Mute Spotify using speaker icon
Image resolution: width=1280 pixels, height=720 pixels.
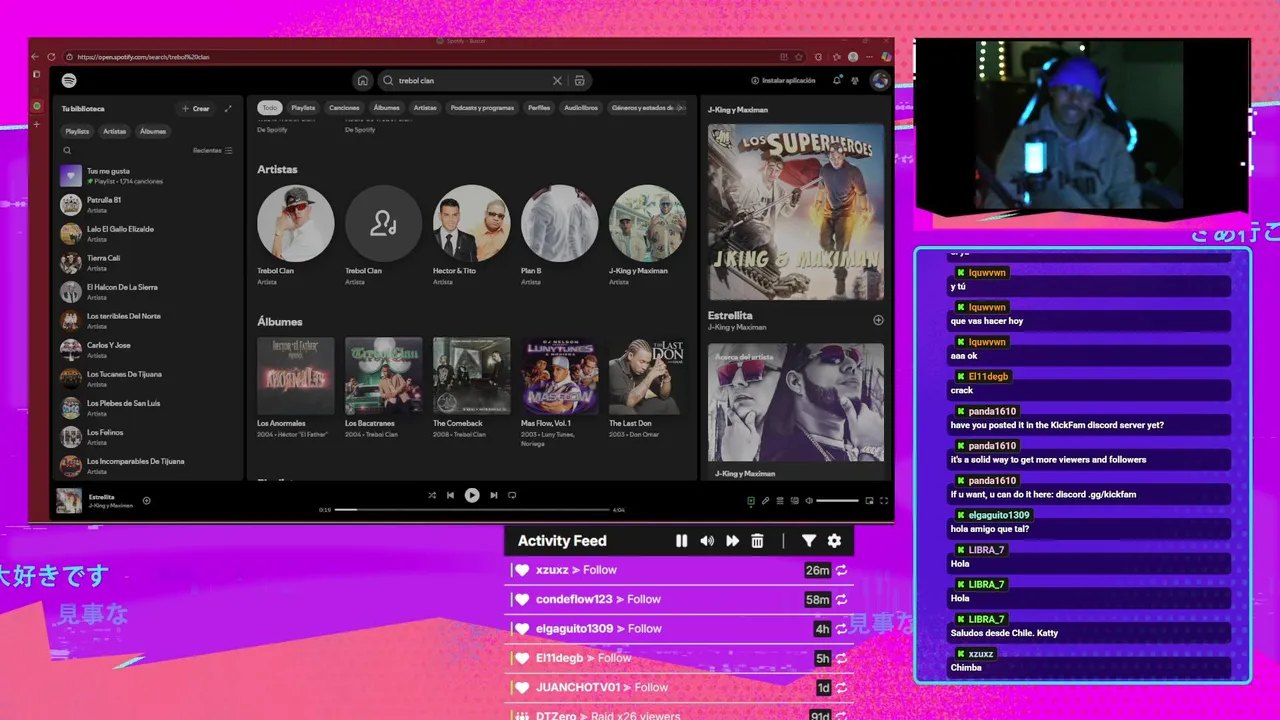tap(809, 500)
